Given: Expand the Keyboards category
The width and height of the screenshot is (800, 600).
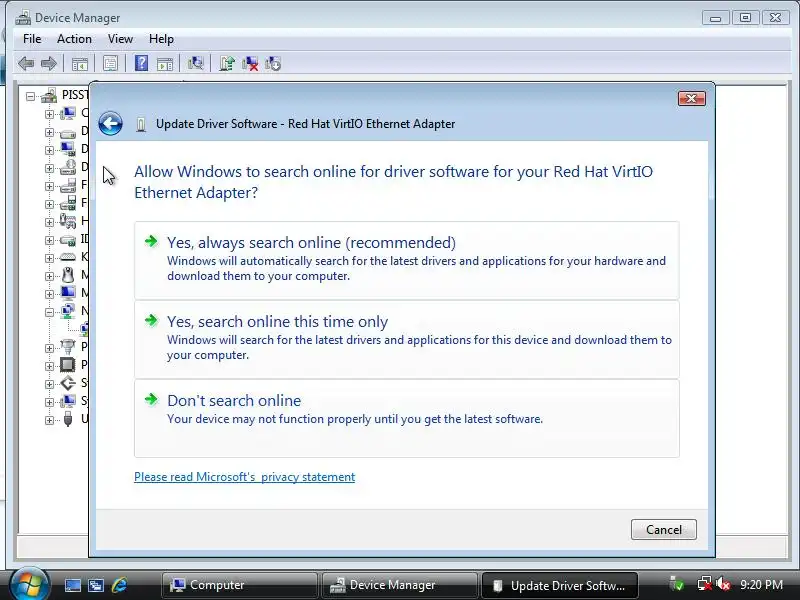Looking at the screenshot, I should click(49, 258).
